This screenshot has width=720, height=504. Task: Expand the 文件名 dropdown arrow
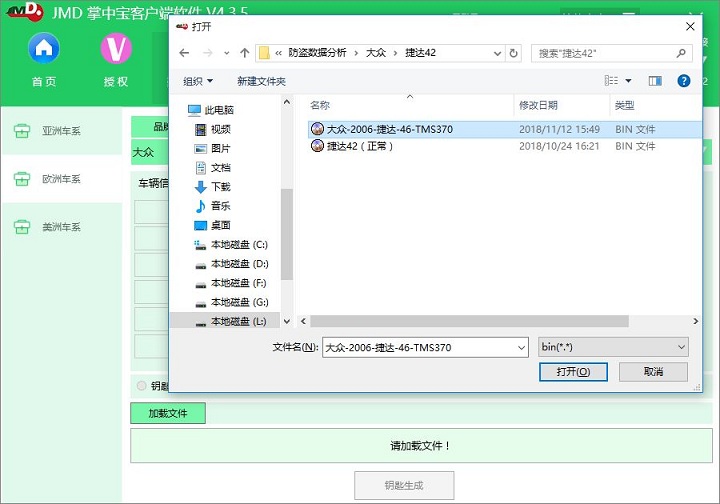pos(522,347)
